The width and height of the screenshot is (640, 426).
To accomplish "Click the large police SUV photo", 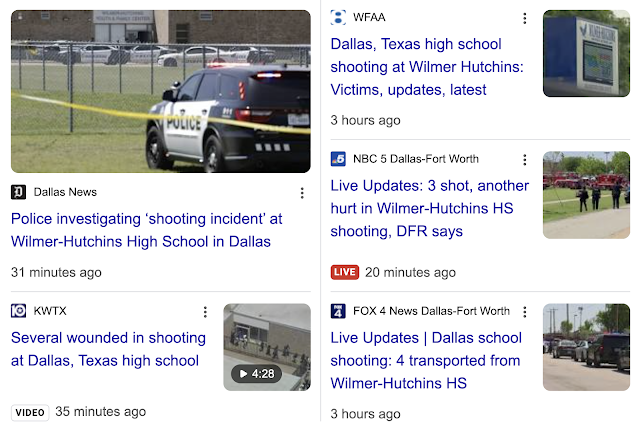I will pyautogui.click(x=161, y=91).
